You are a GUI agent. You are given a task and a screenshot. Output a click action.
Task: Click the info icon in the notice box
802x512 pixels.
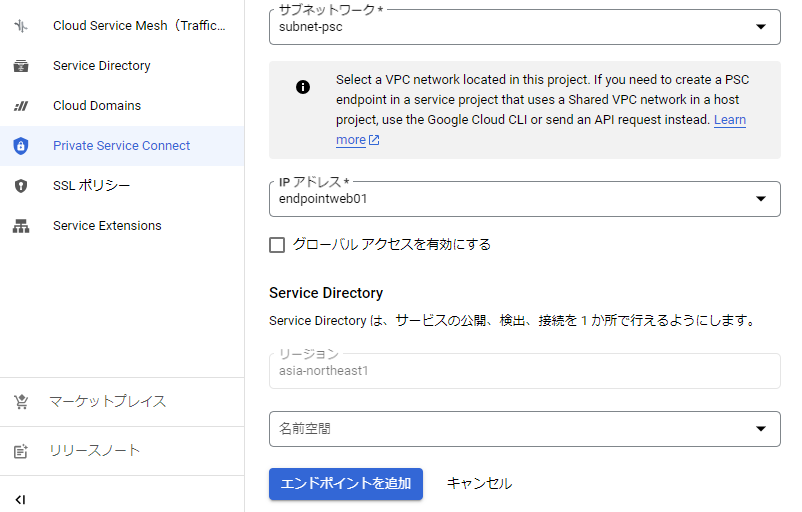pyautogui.click(x=303, y=87)
